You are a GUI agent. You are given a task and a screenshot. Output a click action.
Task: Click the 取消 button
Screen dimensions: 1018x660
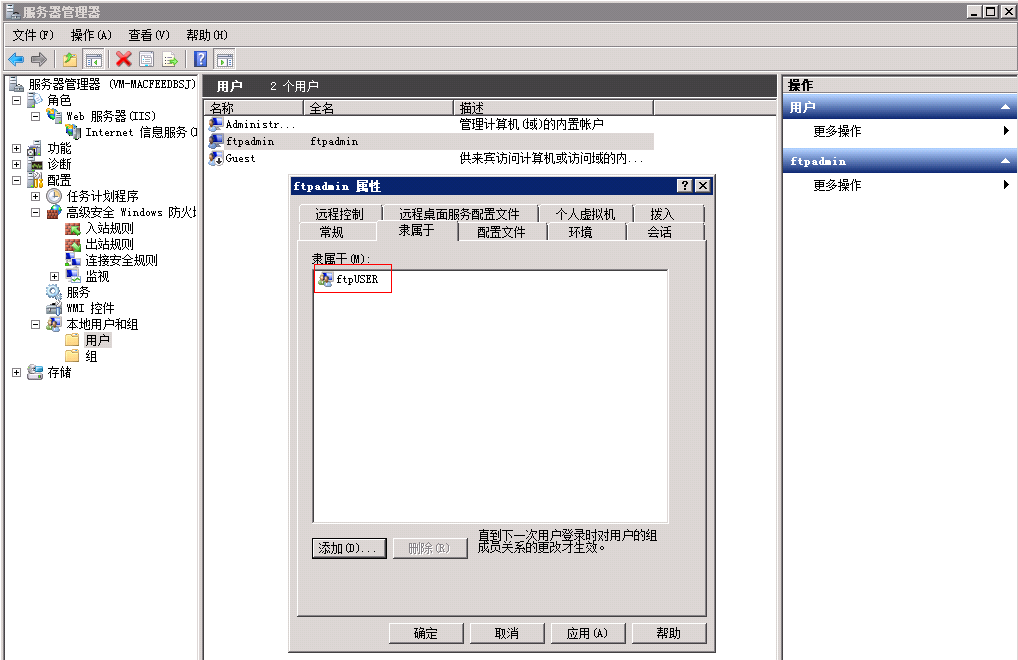pos(506,633)
